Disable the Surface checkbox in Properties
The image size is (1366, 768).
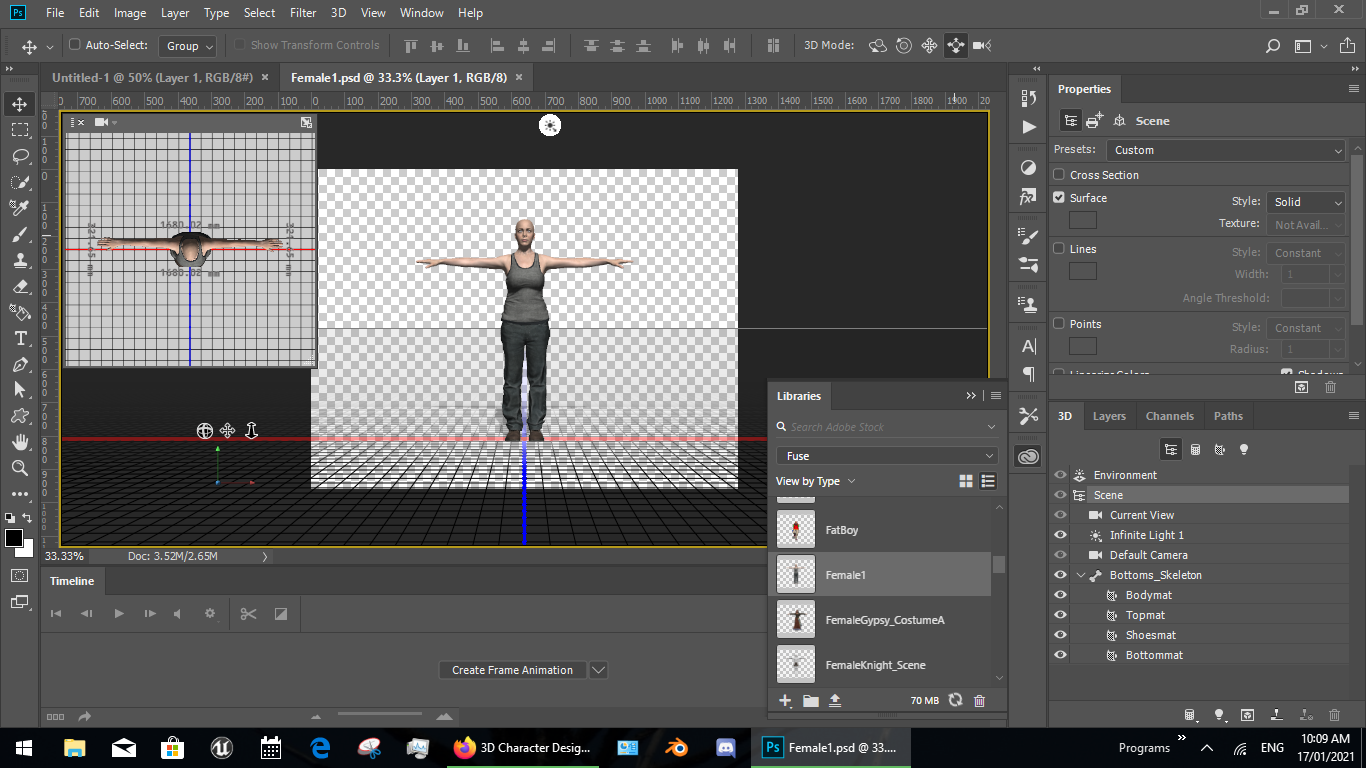click(x=1057, y=198)
